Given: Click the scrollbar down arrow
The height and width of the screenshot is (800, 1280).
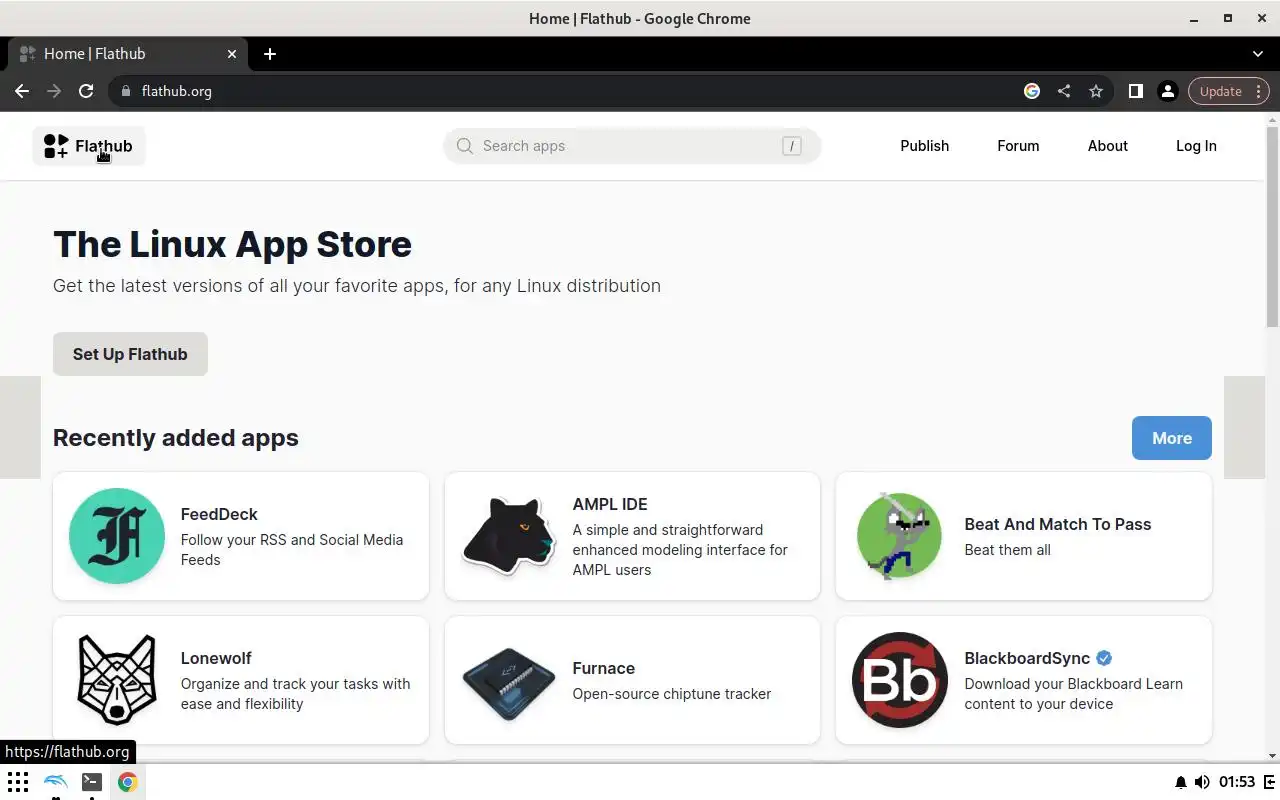Looking at the screenshot, I should pyautogui.click(x=1272, y=755).
